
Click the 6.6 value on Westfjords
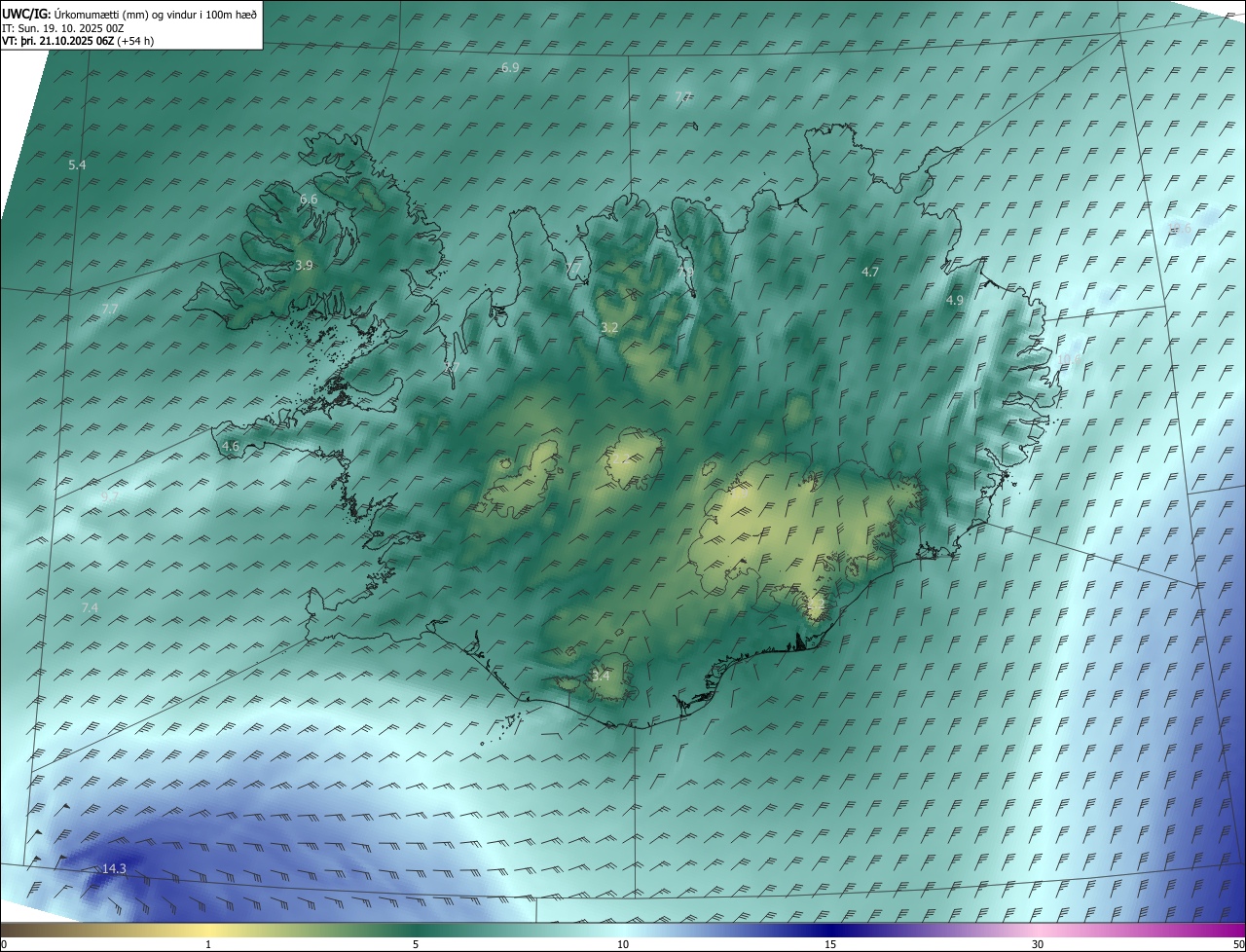tap(309, 199)
